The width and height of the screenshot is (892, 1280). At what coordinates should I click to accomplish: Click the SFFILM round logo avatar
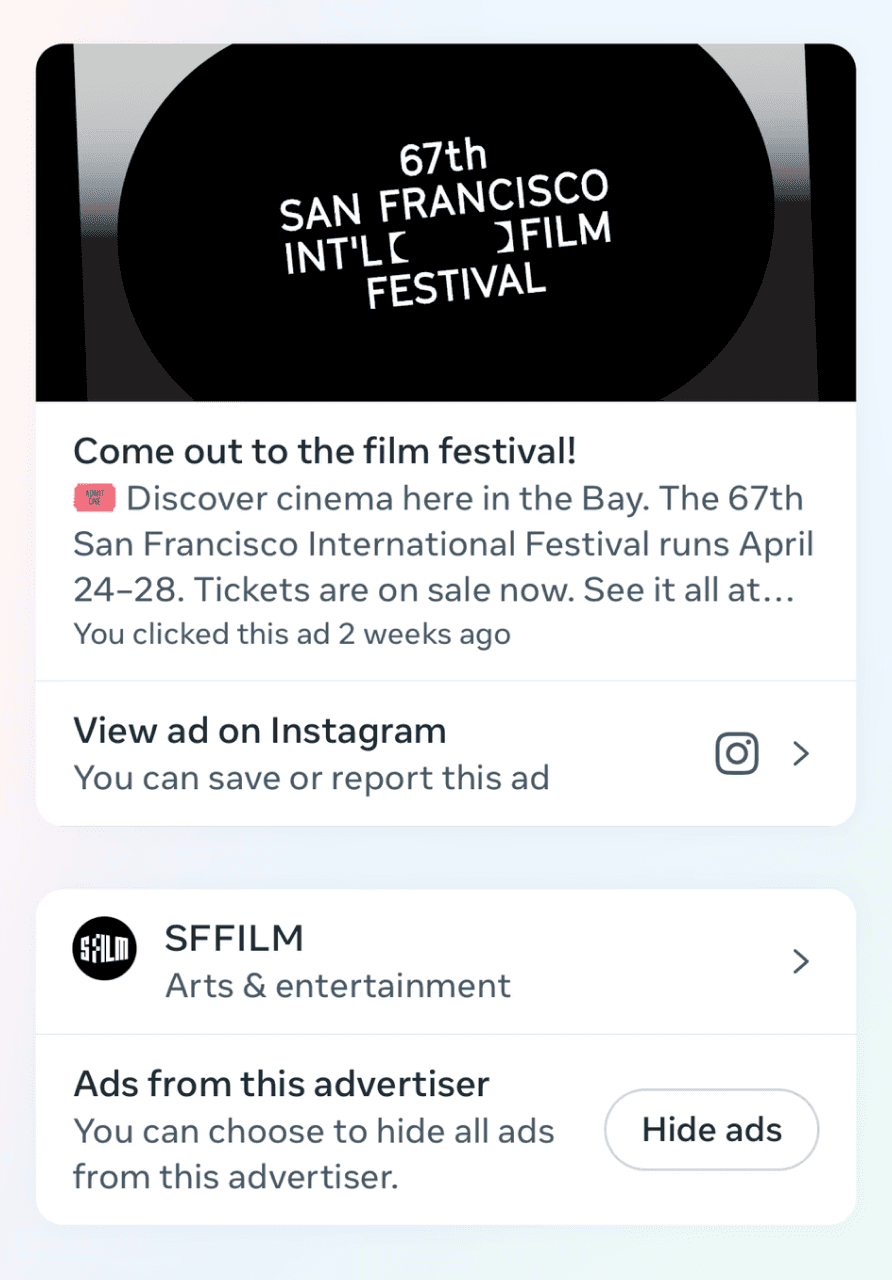(x=104, y=947)
